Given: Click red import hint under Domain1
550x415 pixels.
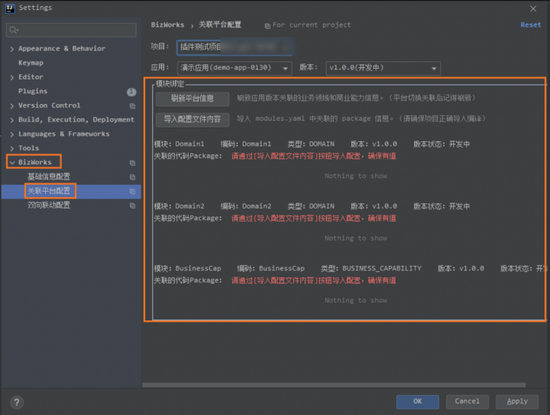Looking at the screenshot, I should pos(314,156).
